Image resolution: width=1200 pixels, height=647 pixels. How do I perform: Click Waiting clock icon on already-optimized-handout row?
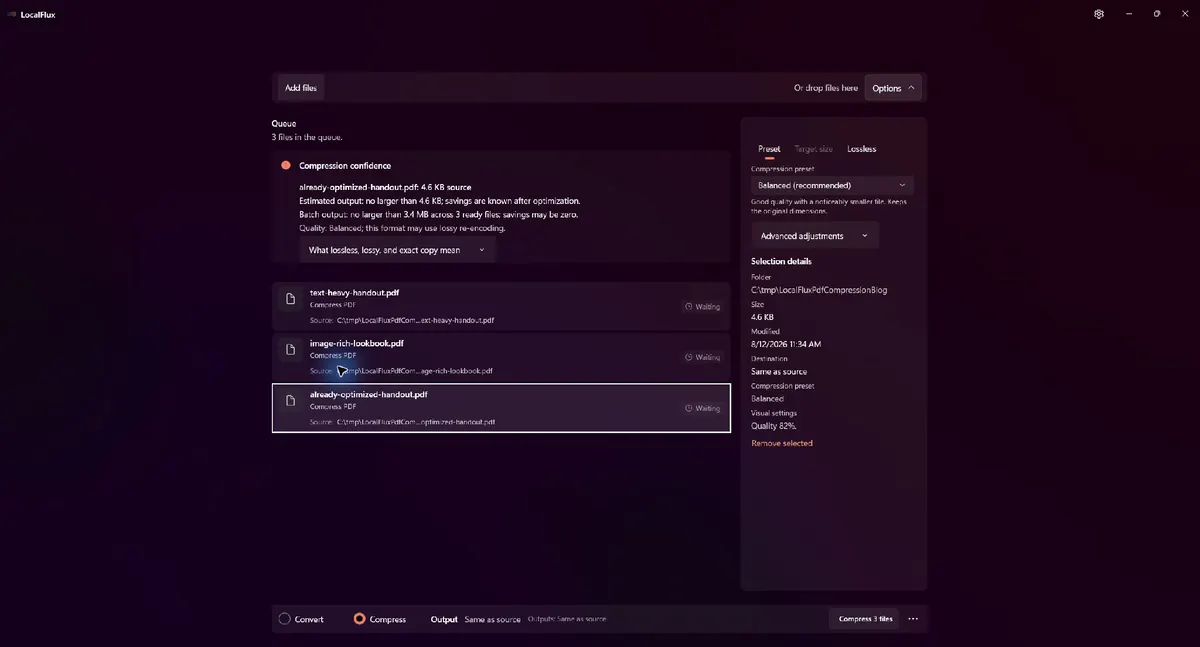point(689,408)
